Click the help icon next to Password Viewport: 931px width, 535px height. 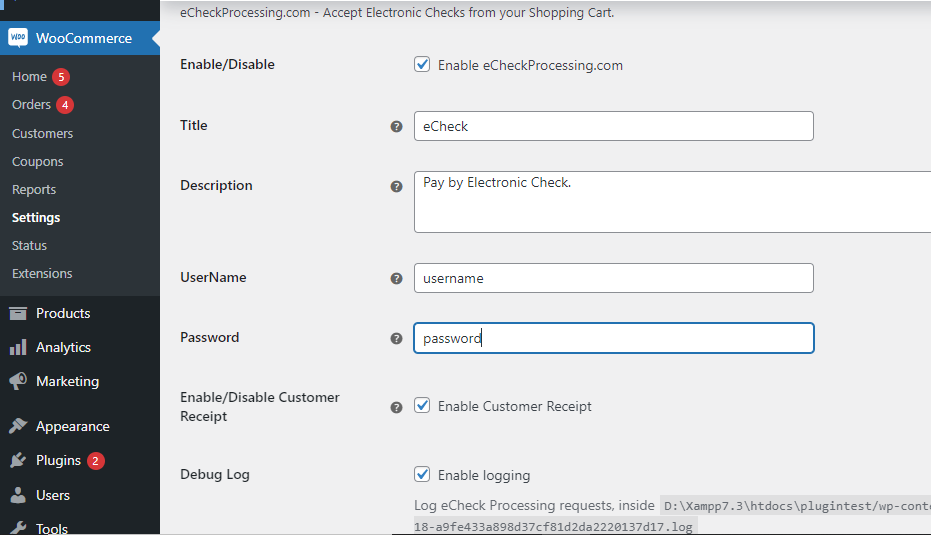point(396,339)
